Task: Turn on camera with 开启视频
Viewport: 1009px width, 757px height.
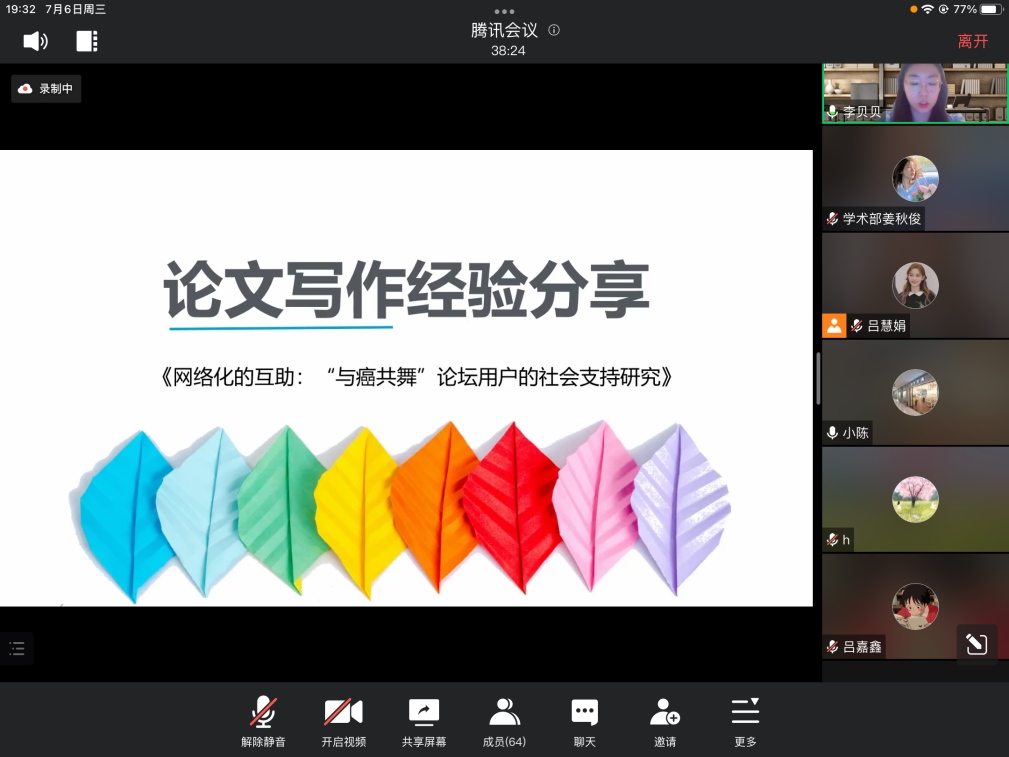Action: [343, 722]
